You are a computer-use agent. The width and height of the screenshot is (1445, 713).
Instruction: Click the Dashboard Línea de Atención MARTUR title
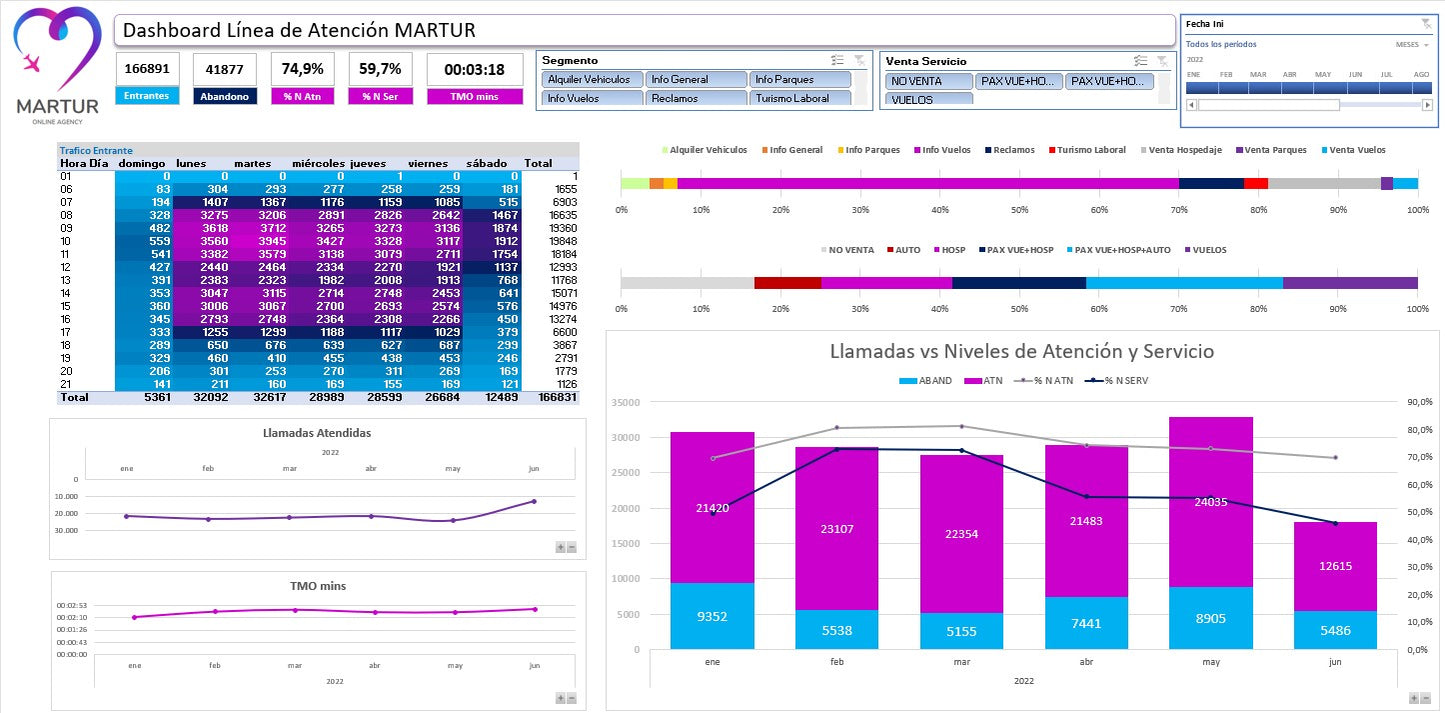click(299, 30)
